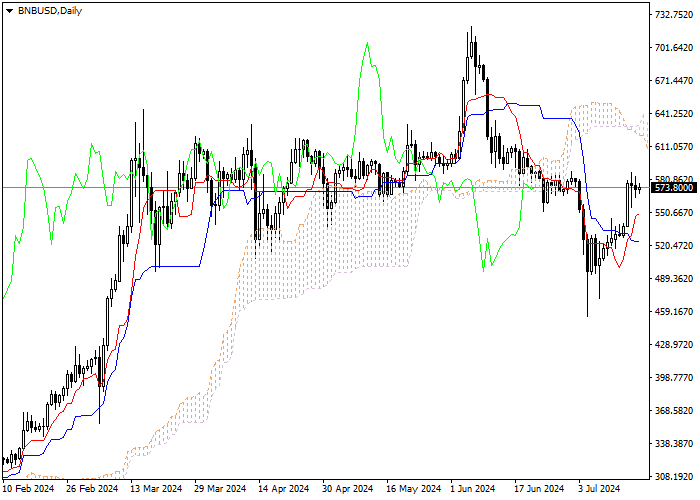Viewport: 700px width, 500px height.
Task: Select price axis value 489.3620
Action: [x=674, y=279]
